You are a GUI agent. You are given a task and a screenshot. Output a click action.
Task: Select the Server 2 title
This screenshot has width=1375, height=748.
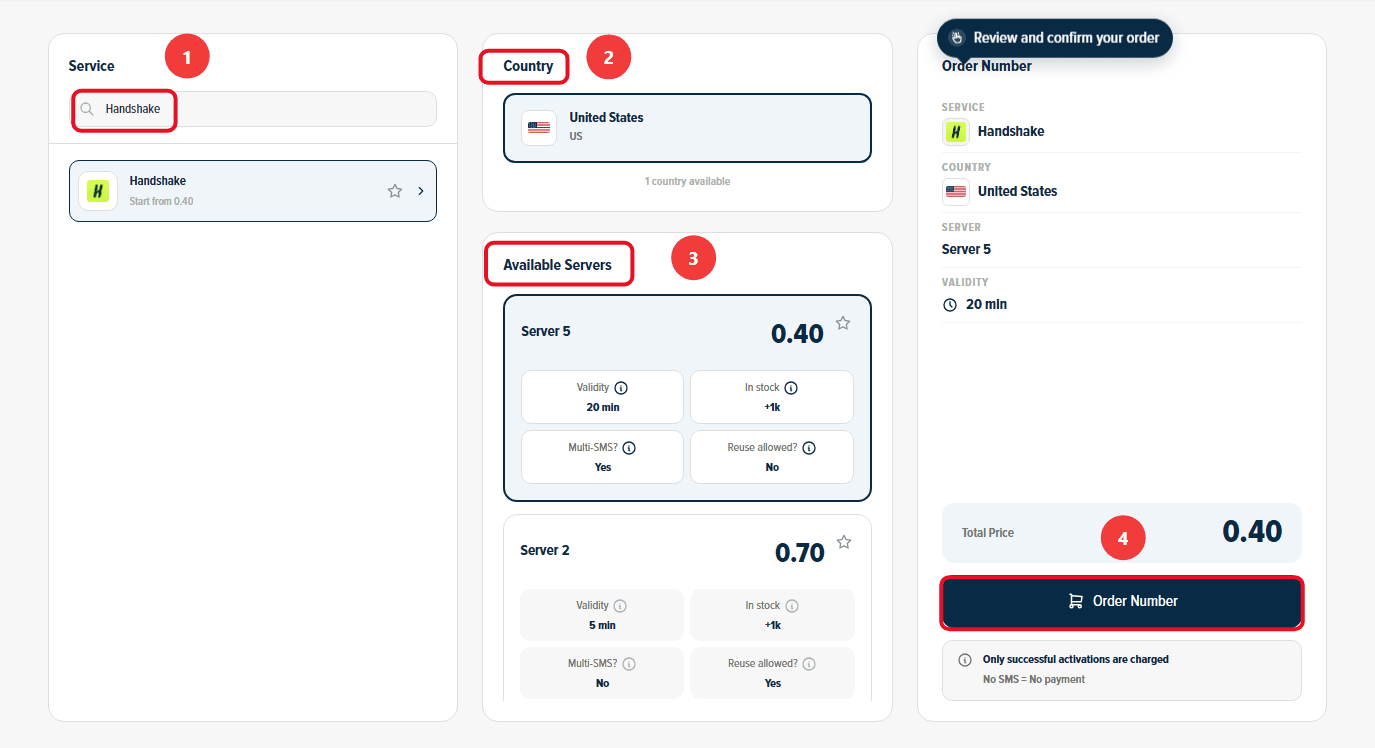click(545, 550)
